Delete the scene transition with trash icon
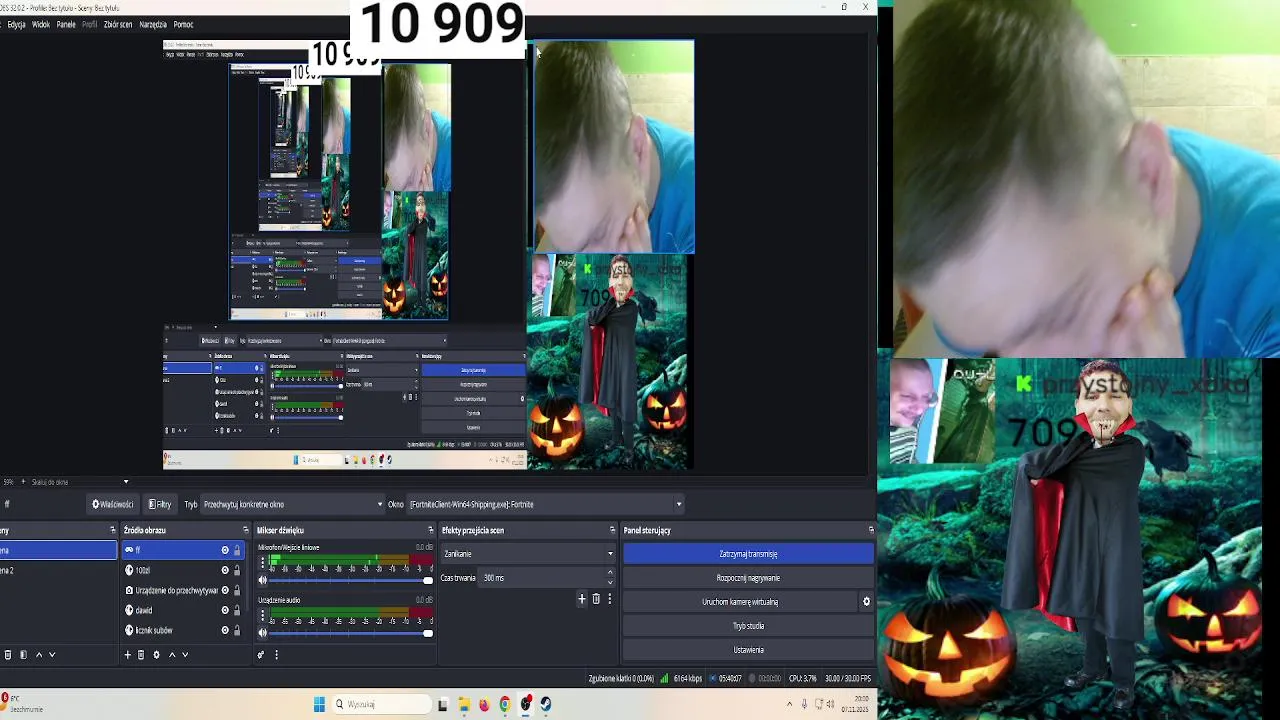Screen dimensions: 1280x720 point(596,599)
